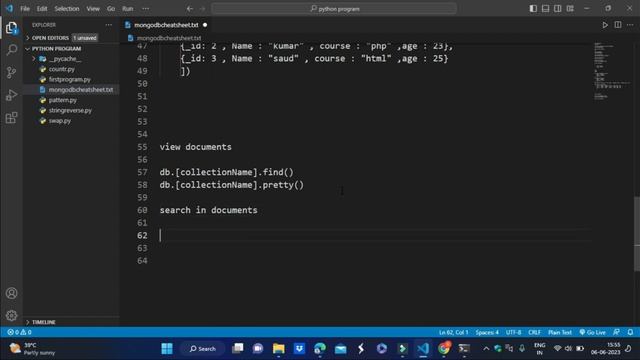This screenshot has width=640, height=360.
Task: Open Google Chrome from taskbar
Action: click(444, 349)
